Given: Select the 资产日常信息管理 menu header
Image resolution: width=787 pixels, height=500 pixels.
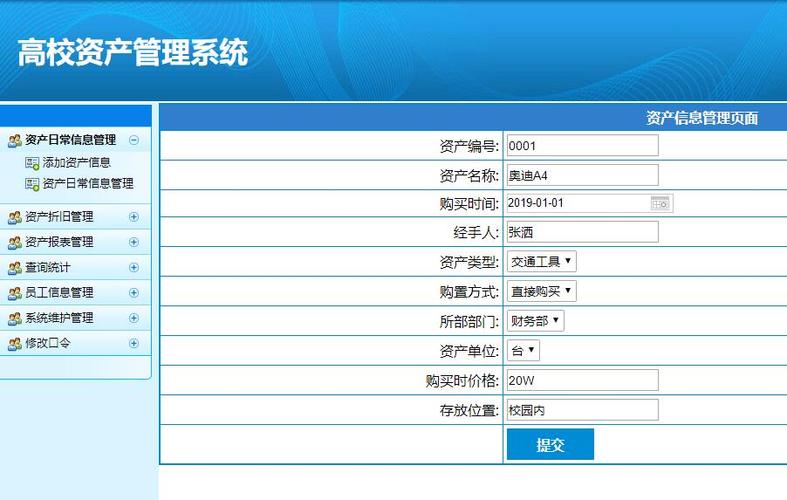Looking at the screenshot, I should click(71, 140).
